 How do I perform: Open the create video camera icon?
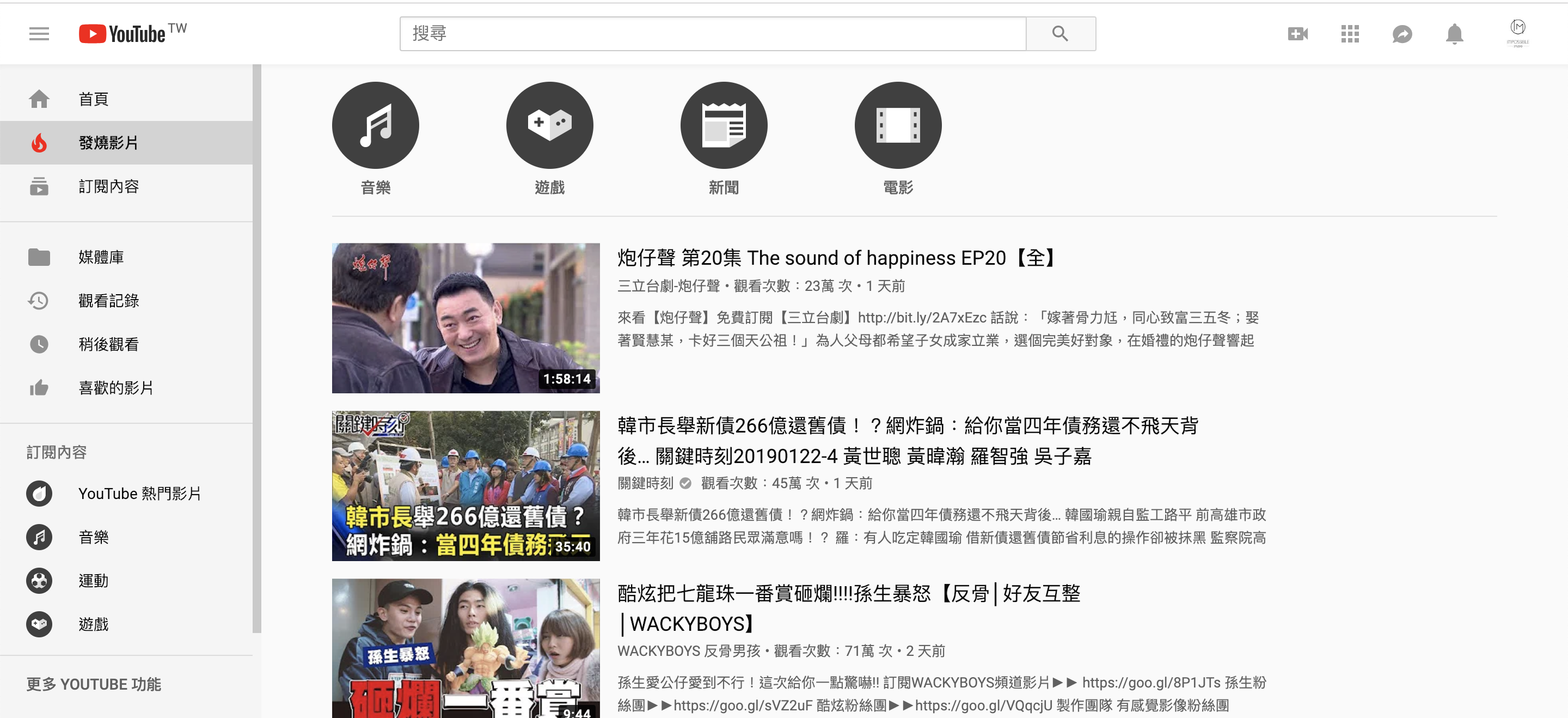point(1298,34)
